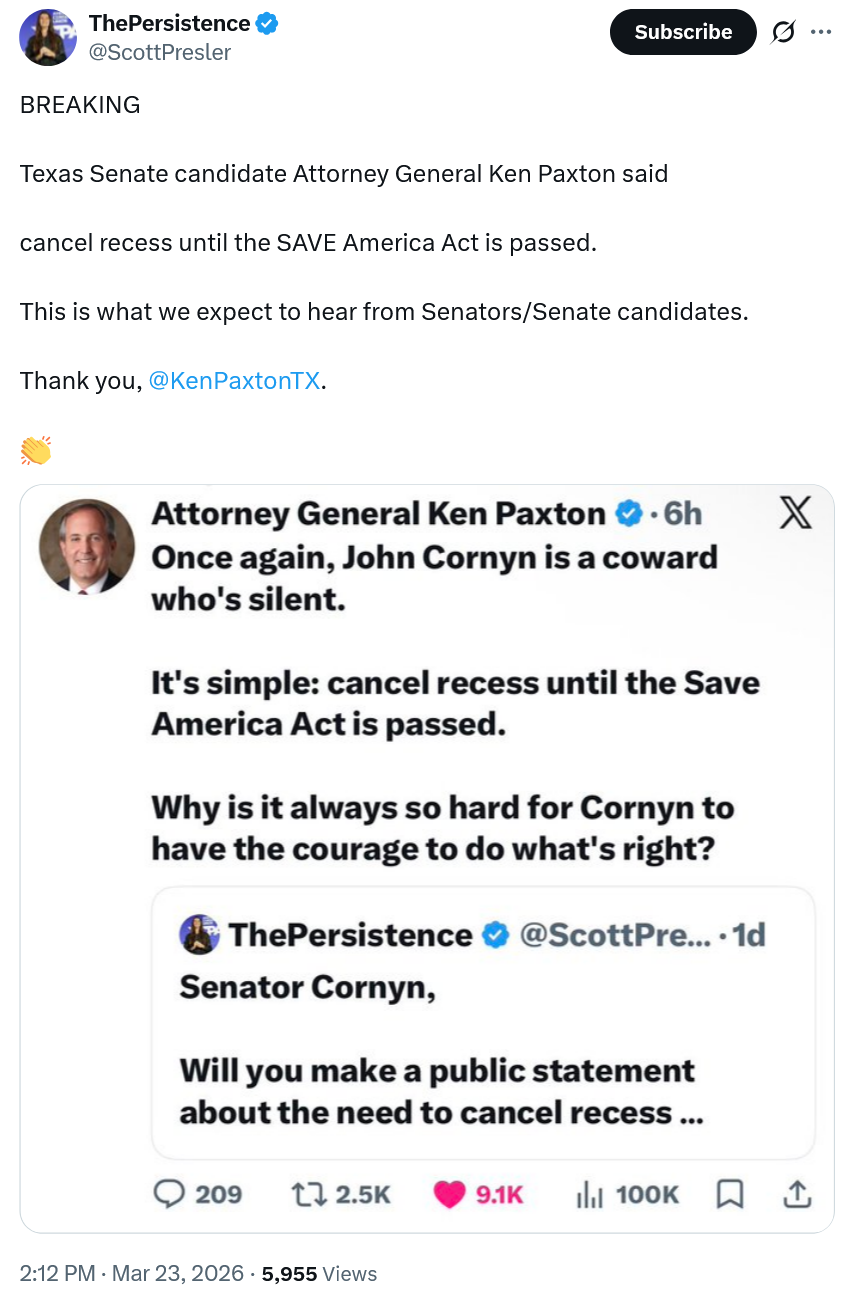Click the blue verified badge next to ThePersistence
857x1305 pixels.
click(x=267, y=24)
